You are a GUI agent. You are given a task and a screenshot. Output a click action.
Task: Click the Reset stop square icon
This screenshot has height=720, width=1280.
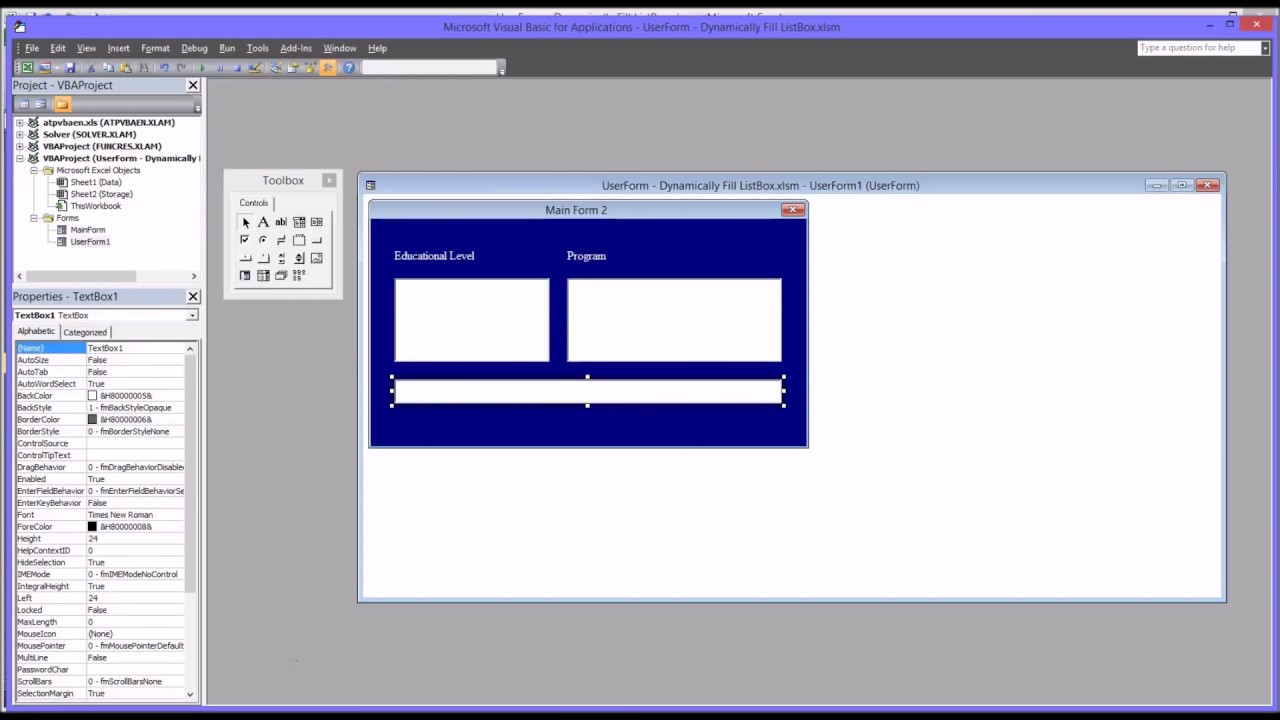point(237,68)
